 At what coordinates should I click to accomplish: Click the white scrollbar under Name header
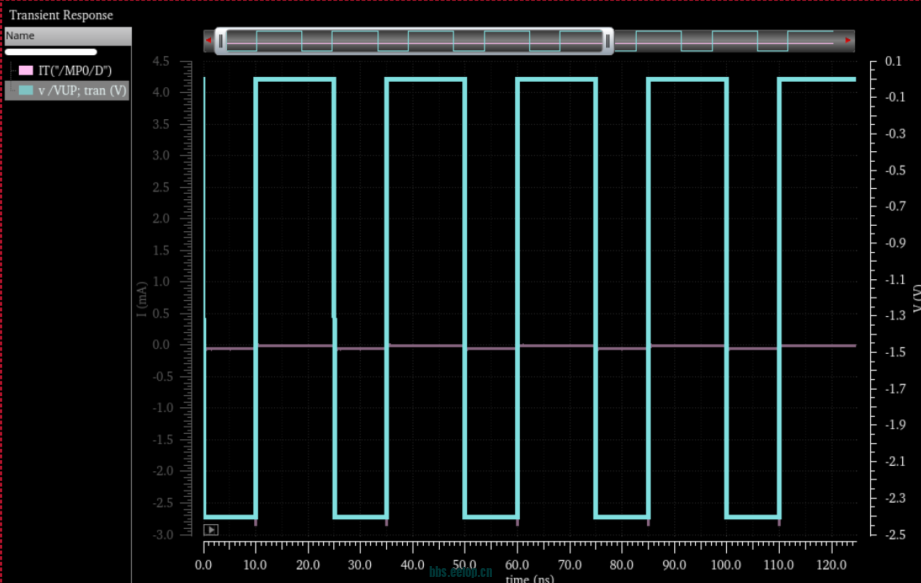click(x=51, y=51)
